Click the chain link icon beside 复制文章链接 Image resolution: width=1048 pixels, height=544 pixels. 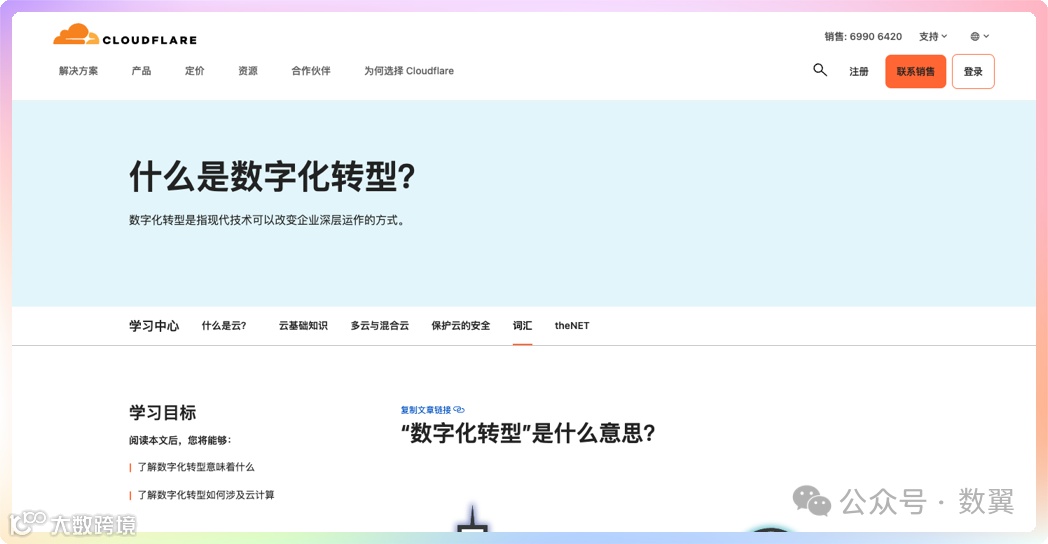pyautogui.click(x=458, y=410)
